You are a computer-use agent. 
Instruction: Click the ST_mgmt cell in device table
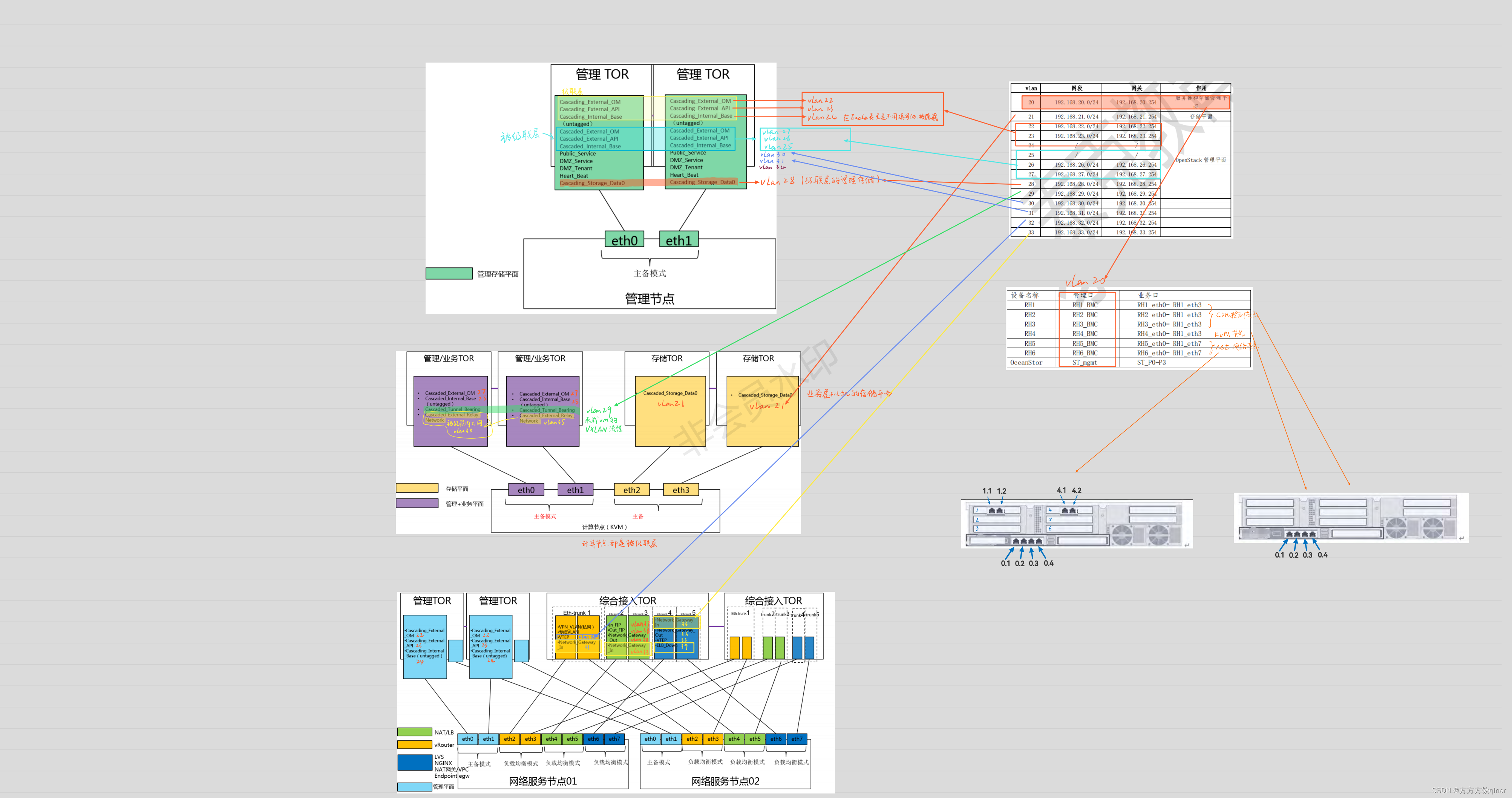[x=1085, y=363]
